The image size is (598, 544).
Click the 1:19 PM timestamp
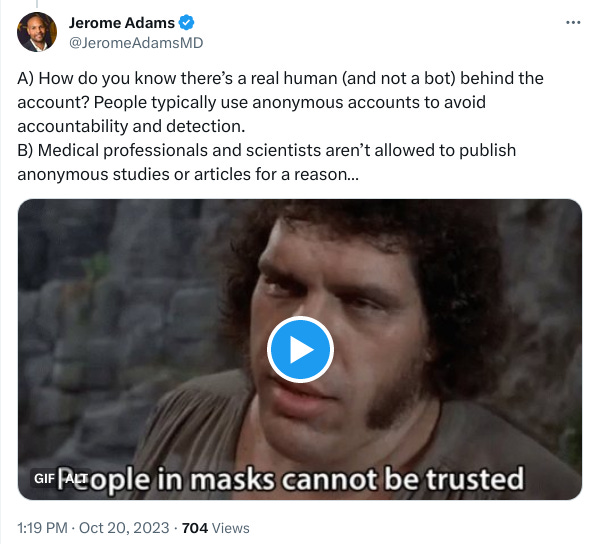(x=42, y=528)
